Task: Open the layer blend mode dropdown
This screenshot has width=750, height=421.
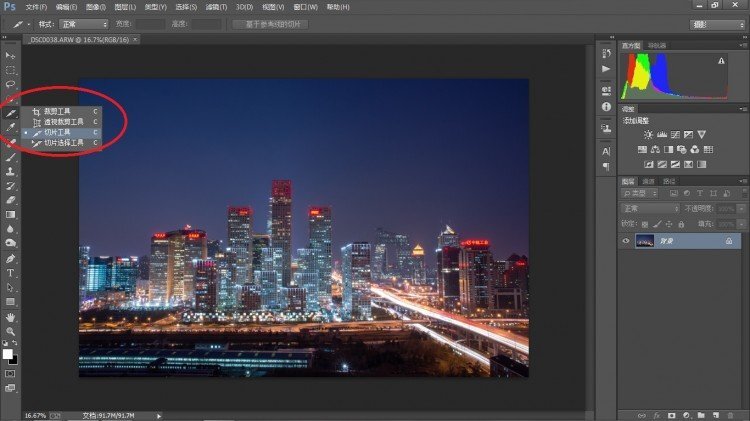Action: [649, 208]
